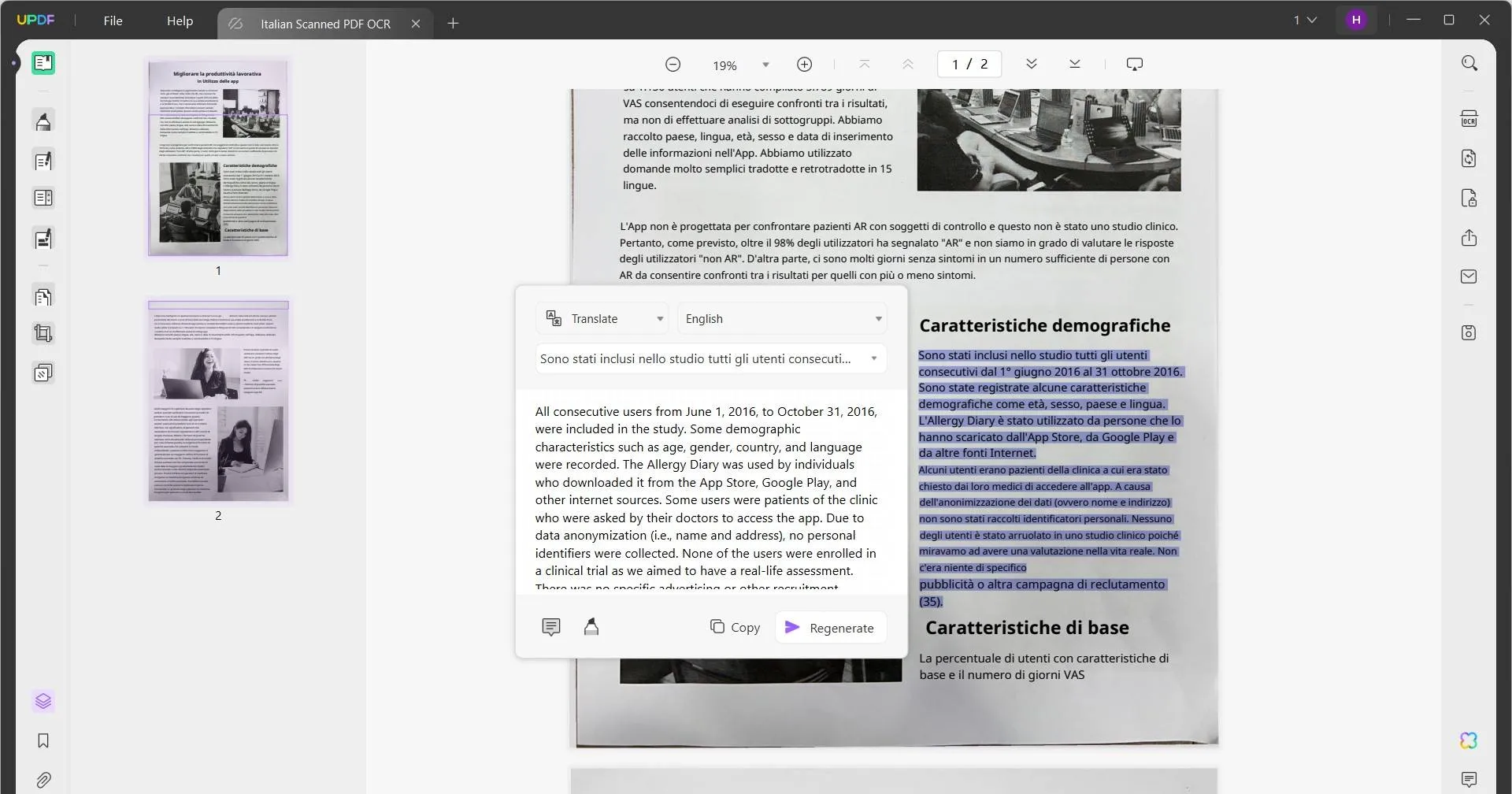Viewport: 1512px width, 794px height.
Task: Open the email send icon
Action: 1469,276
